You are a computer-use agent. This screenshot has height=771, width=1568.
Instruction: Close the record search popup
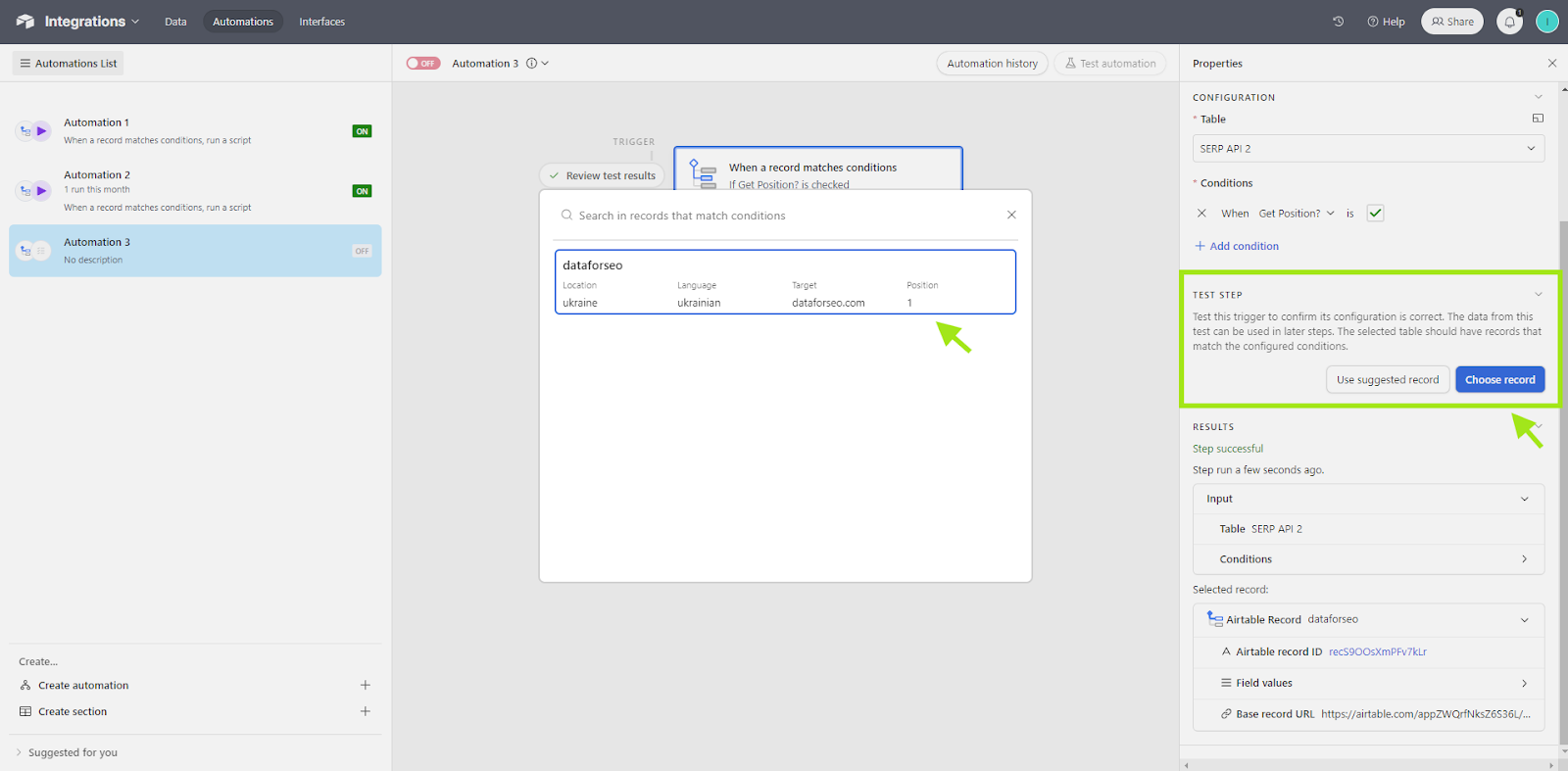click(1011, 215)
